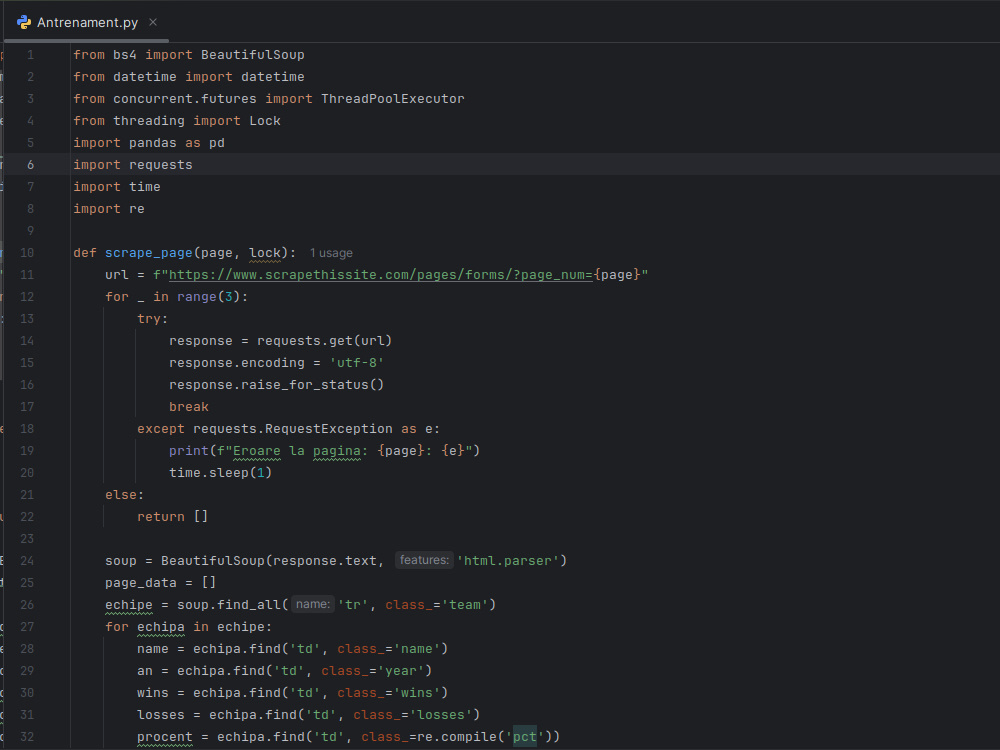1000x750 pixels.
Task: Click 'ThreadPoolExecutor' on line 3
Action: pos(393,99)
